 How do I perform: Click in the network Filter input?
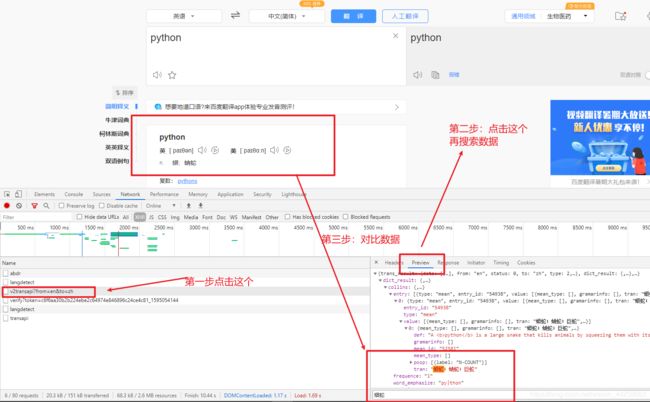(x=36, y=217)
